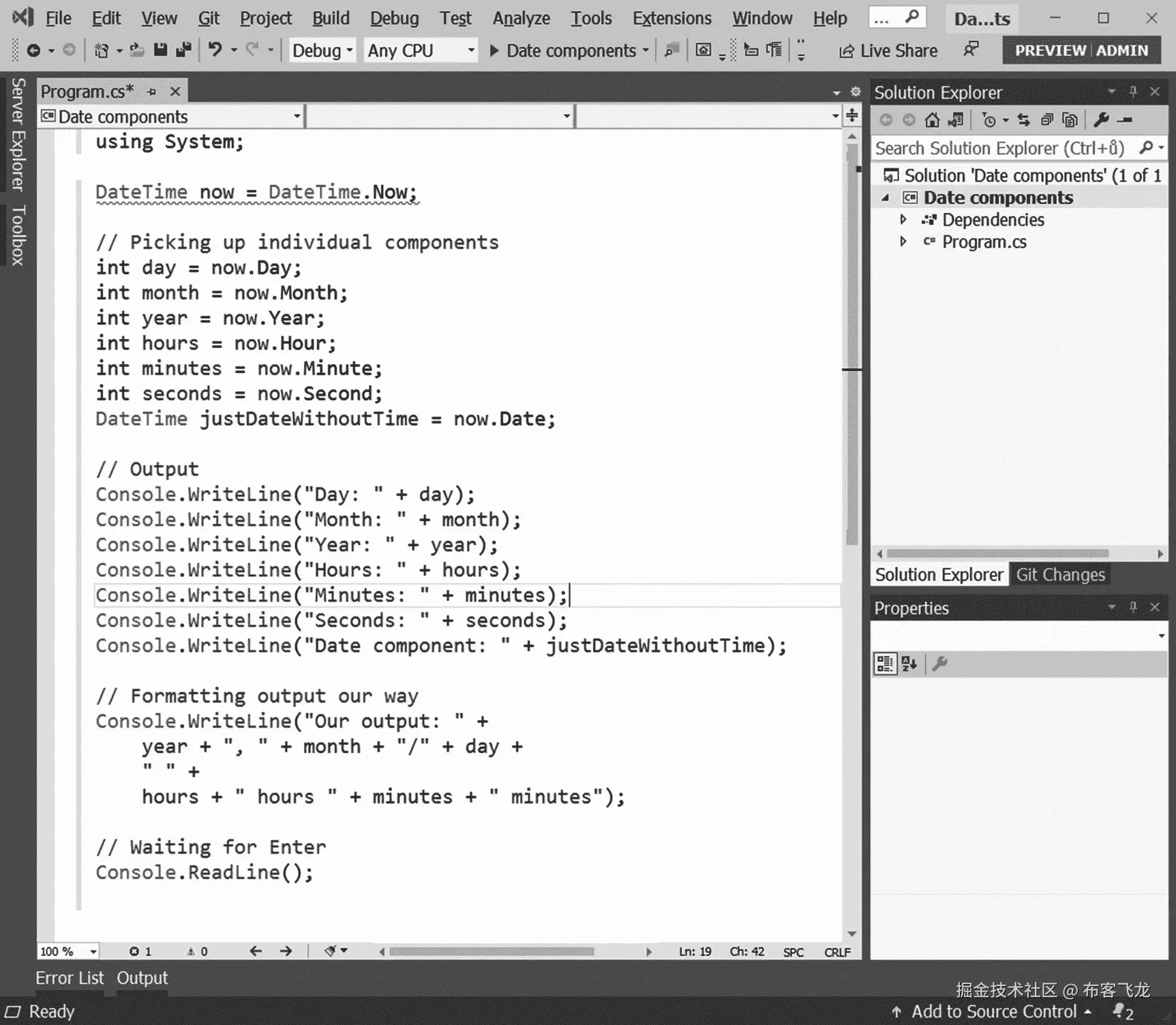Screen dimensions: 1176x1025
Task: Click the warnings count indicator
Action: point(196,951)
